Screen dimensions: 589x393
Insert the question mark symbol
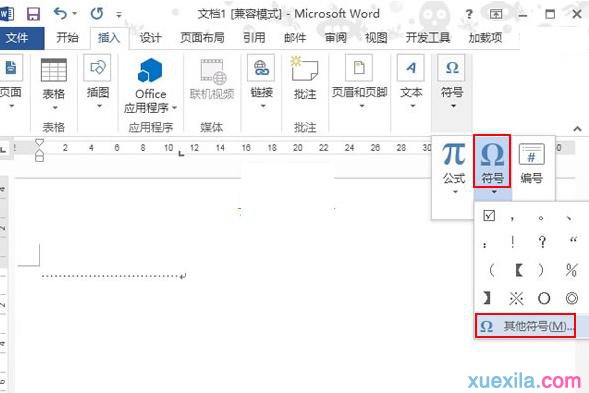542,241
